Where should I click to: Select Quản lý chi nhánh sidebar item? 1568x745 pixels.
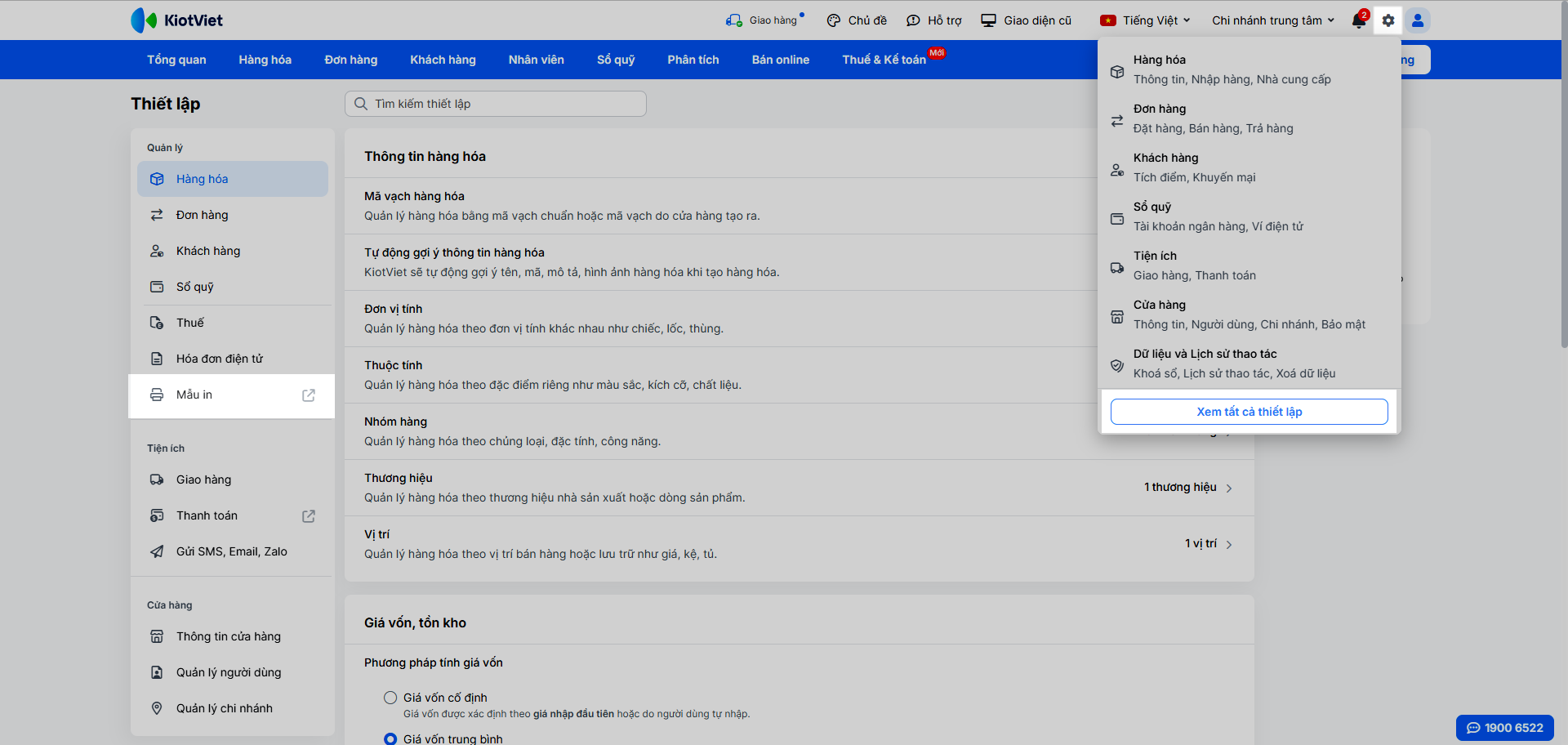click(x=233, y=708)
